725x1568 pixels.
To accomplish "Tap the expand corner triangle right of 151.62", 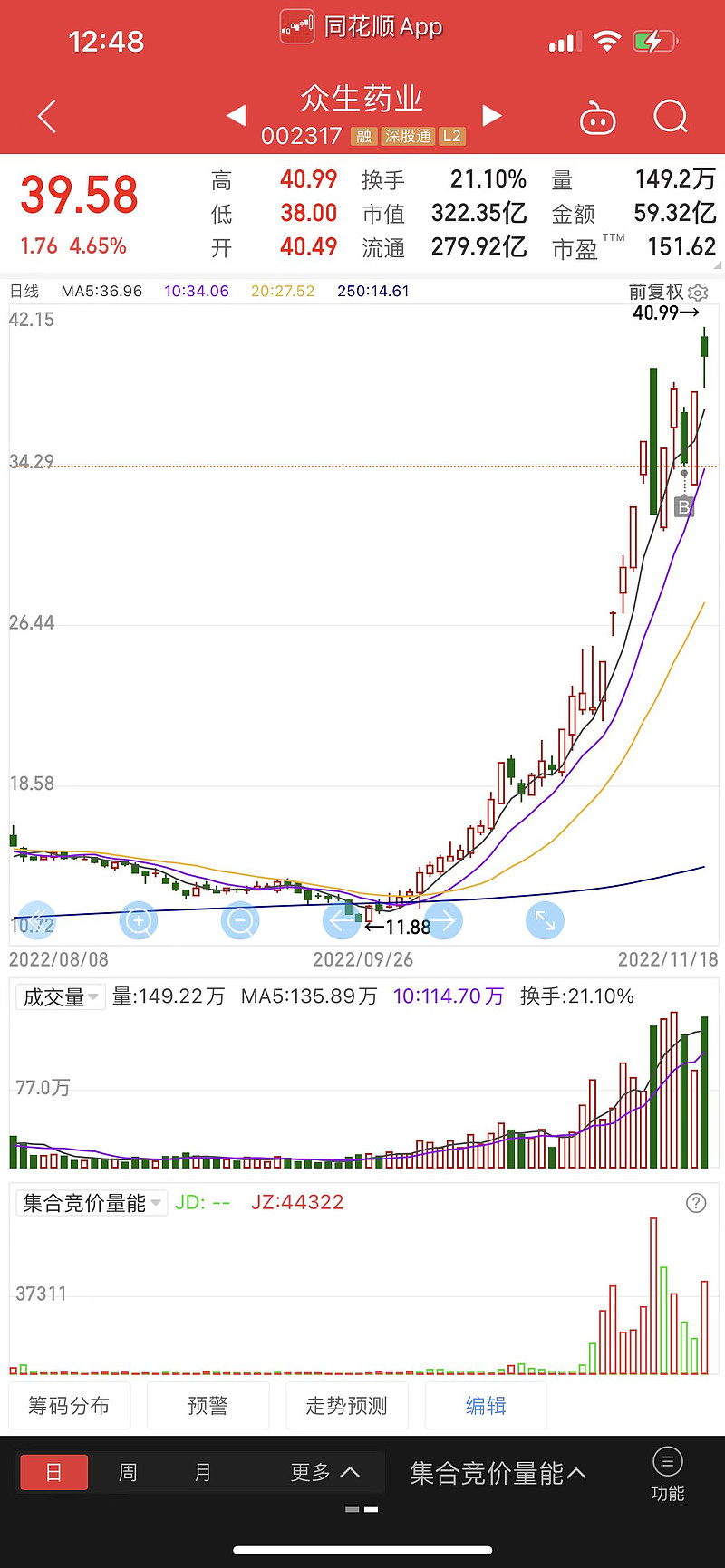I will 720,265.
